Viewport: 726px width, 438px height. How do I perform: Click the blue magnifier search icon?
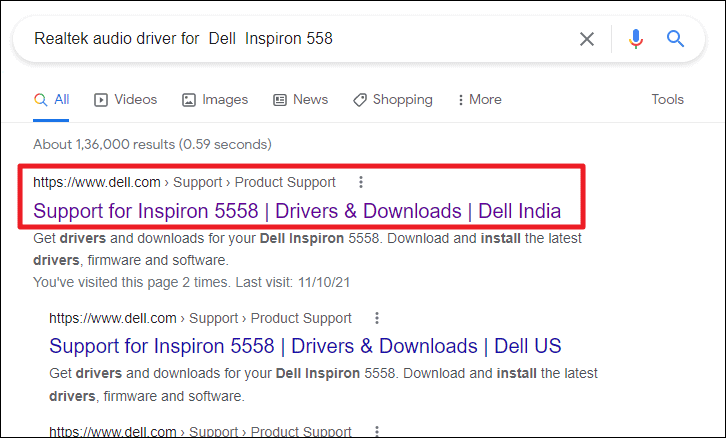pyautogui.click(x=675, y=39)
